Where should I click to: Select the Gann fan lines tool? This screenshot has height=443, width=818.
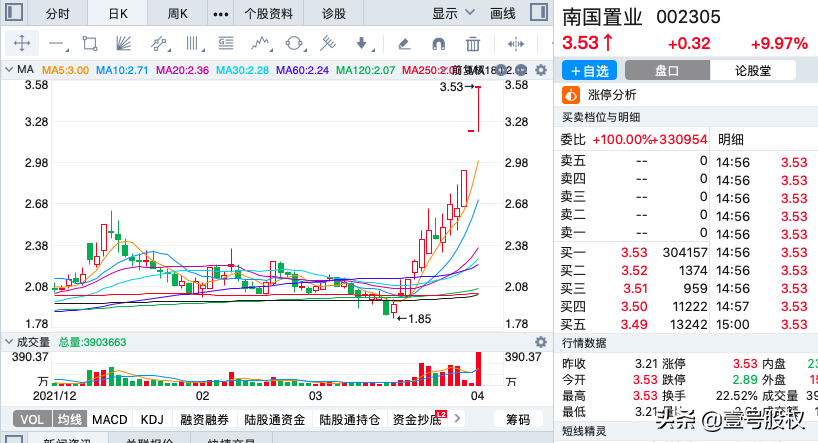pyautogui.click(x=123, y=43)
